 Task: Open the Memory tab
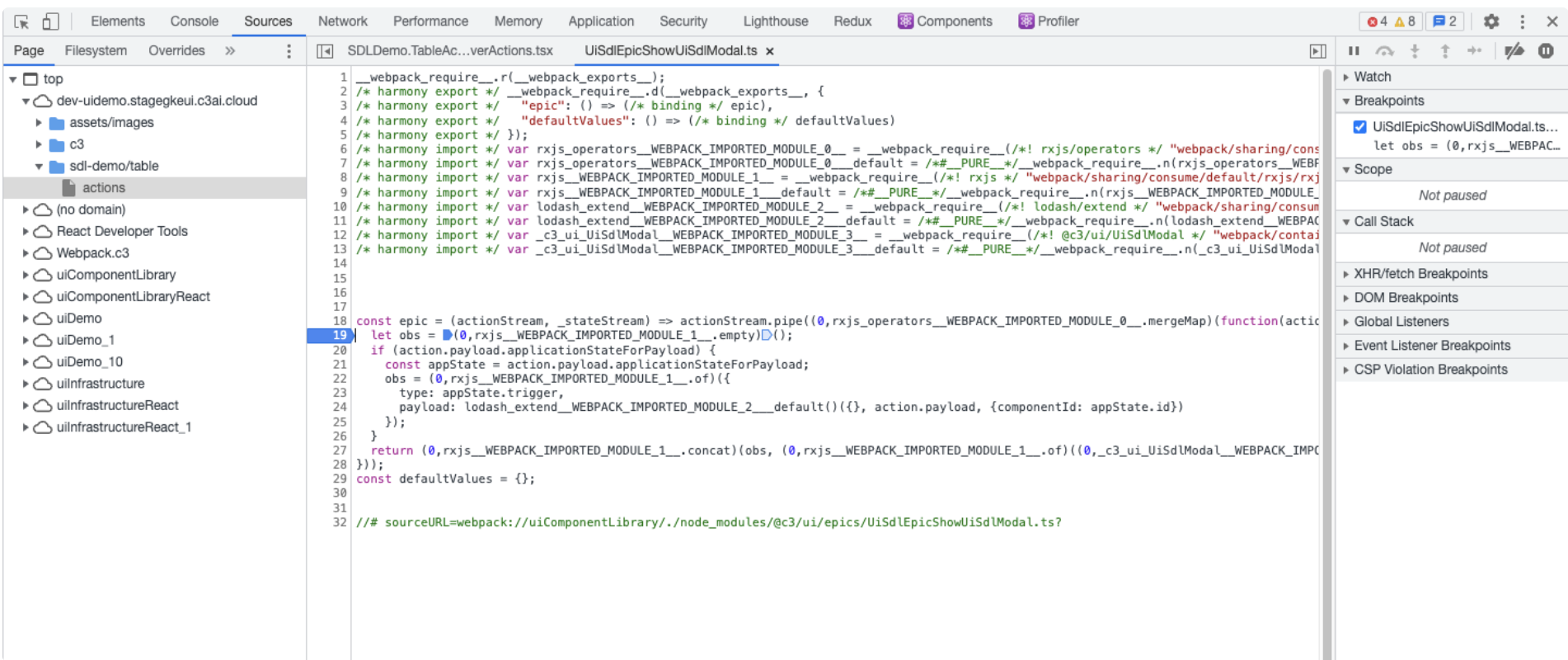point(519,21)
